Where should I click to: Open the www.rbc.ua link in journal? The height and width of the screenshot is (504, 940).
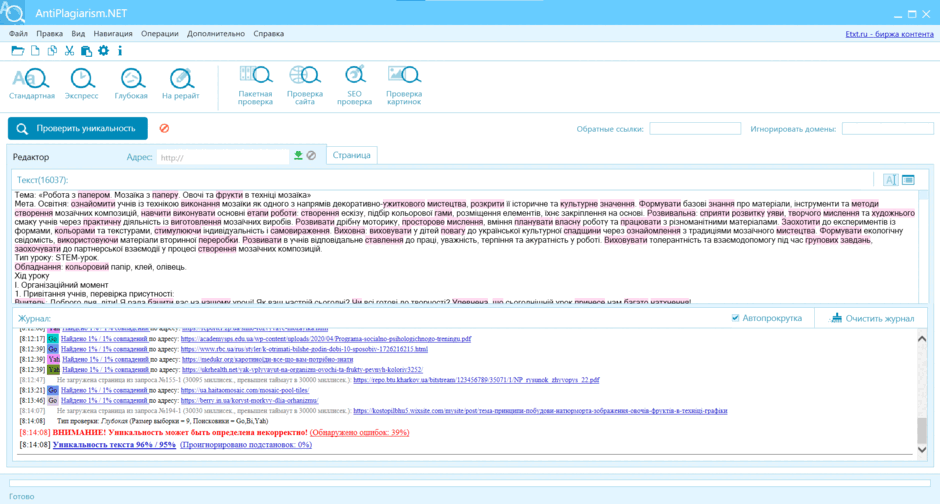(x=304, y=349)
